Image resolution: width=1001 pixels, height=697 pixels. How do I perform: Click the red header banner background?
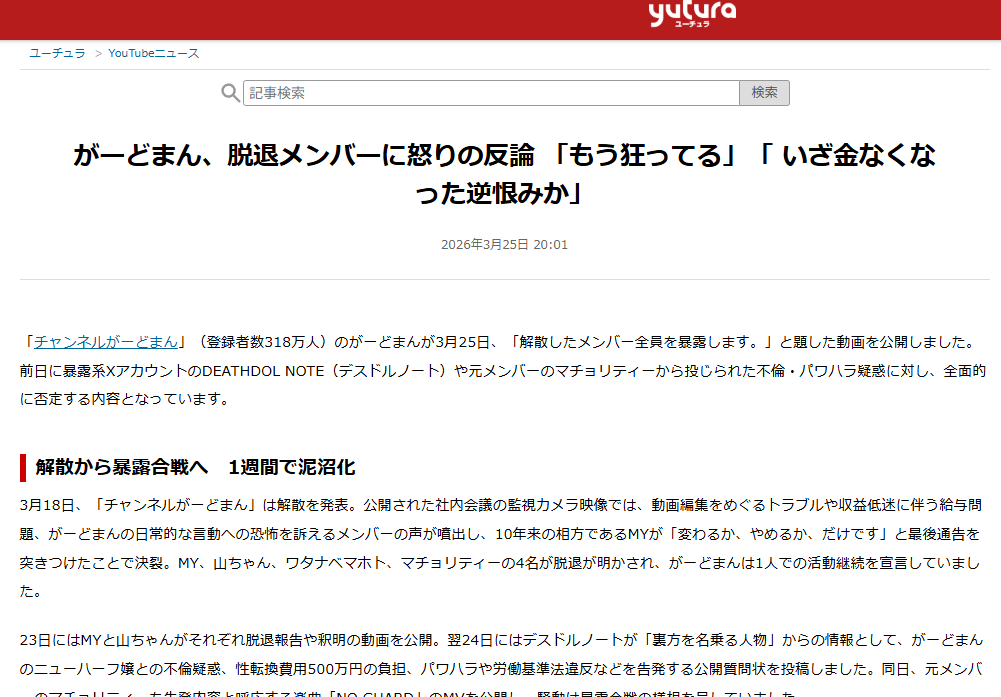[x=319, y=19]
